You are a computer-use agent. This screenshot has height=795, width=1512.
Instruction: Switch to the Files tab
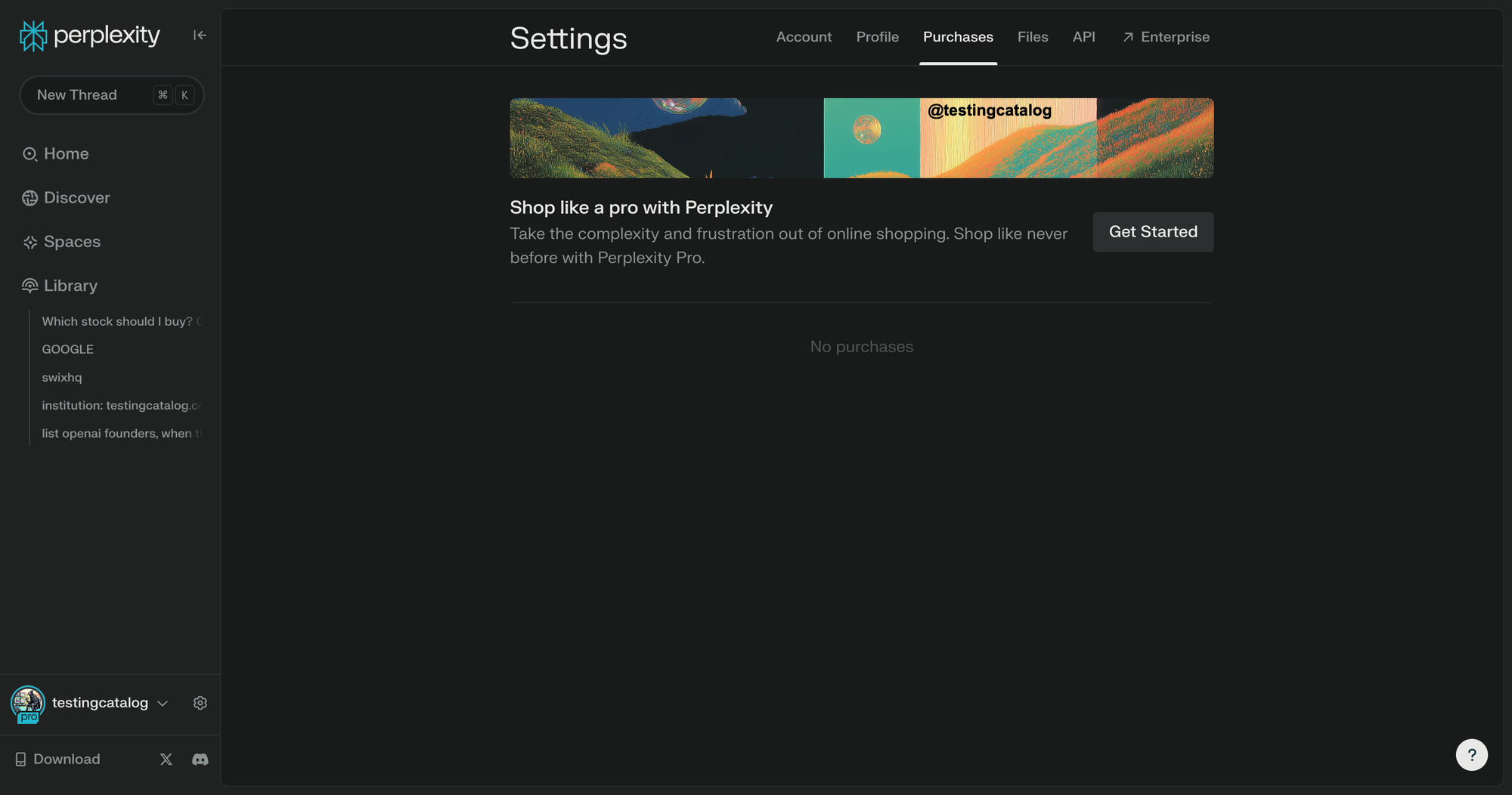tap(1033, 37)
